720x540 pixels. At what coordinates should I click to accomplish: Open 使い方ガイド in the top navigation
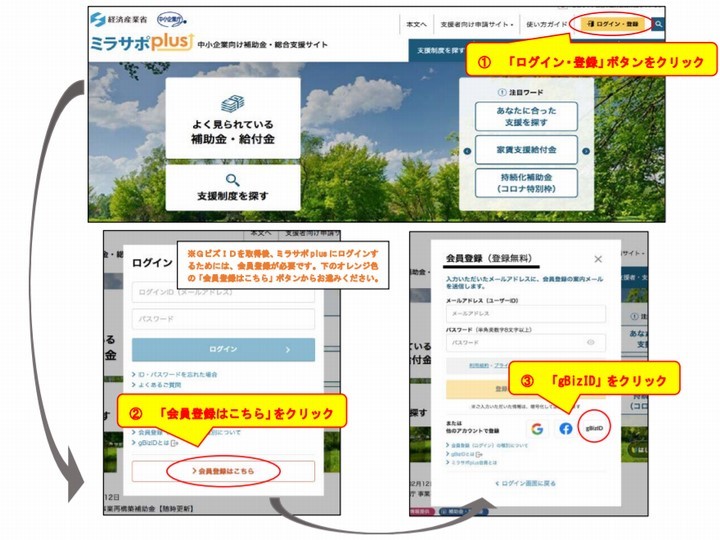tap(546, 24)
